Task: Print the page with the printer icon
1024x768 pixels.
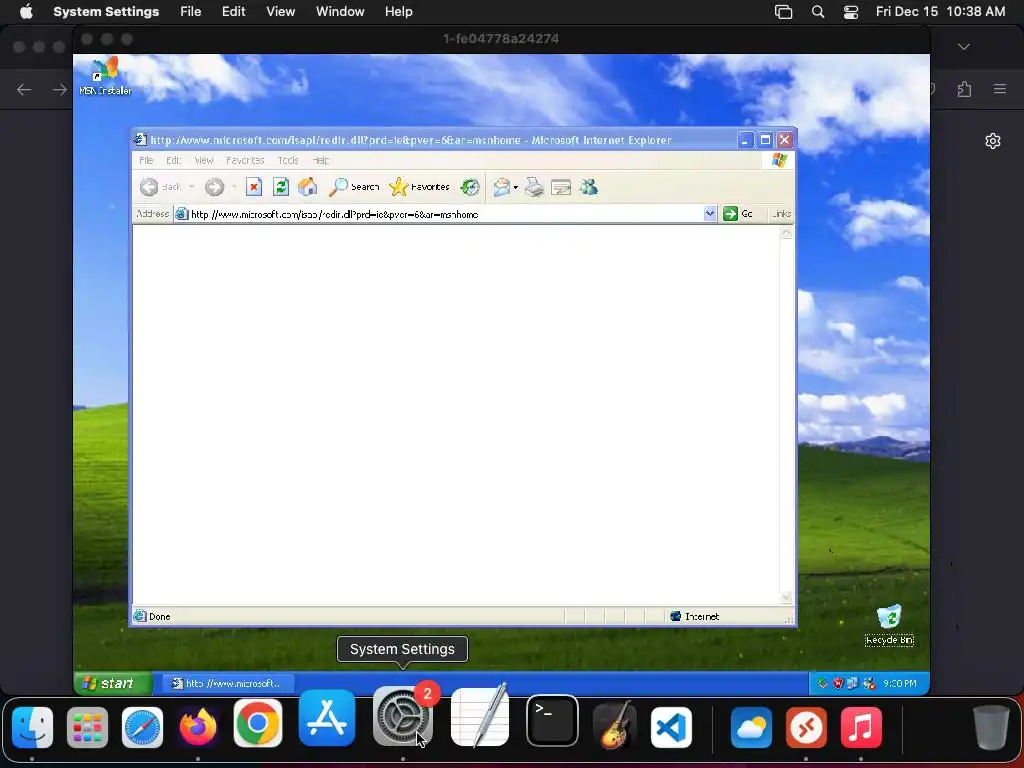Action: (534, 187)
